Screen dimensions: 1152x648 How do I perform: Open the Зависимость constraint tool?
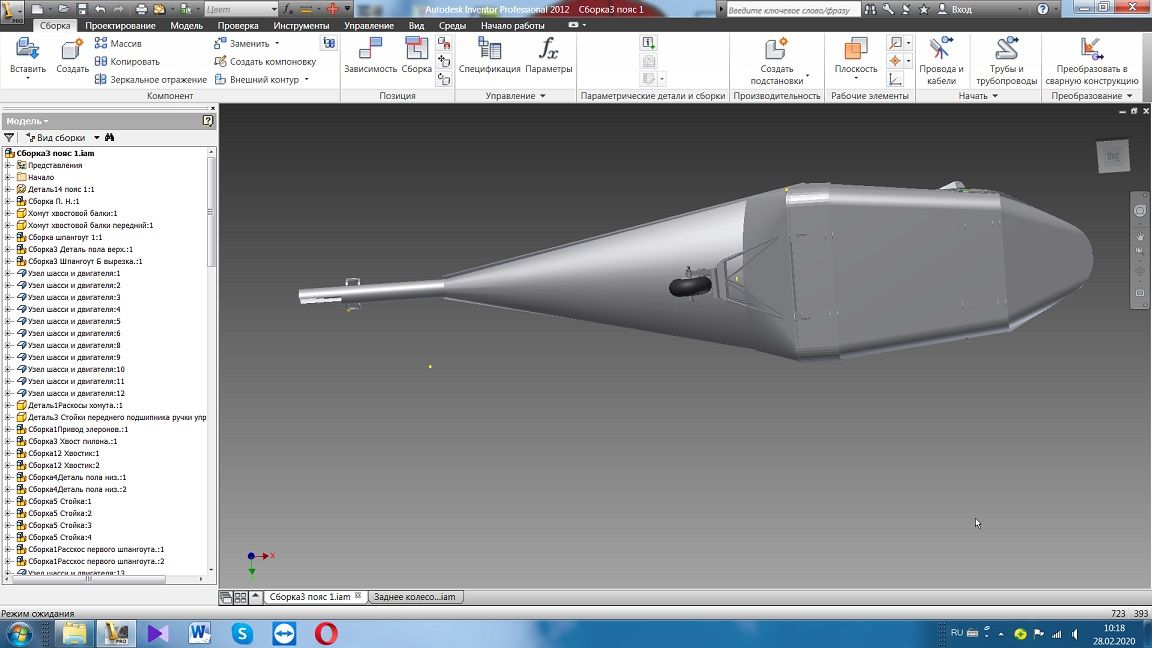tap(370, 50)
